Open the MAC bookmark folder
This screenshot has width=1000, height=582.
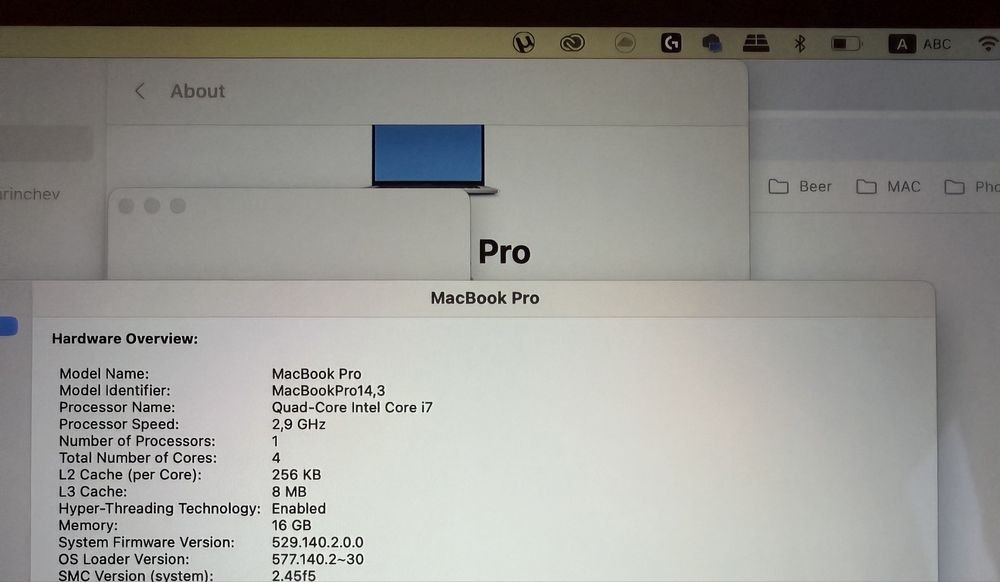point(888,187)
